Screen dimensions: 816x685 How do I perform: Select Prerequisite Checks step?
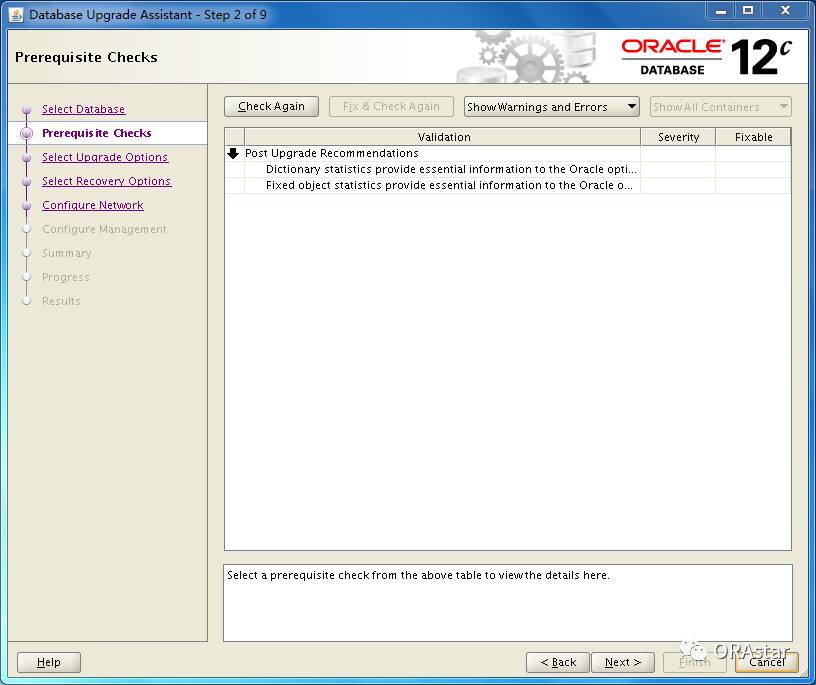(x=96, y=133)
